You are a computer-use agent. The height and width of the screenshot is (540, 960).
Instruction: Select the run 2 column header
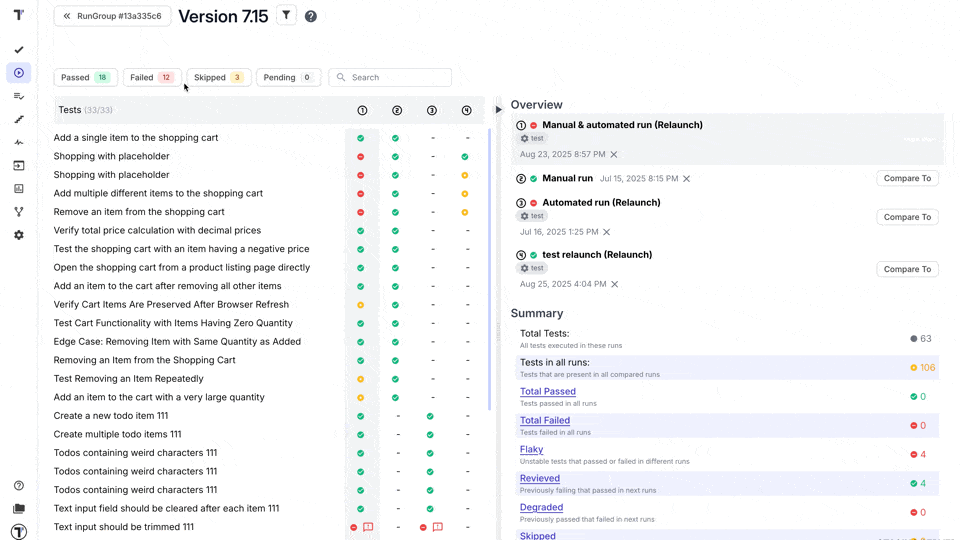pos(397,110)
